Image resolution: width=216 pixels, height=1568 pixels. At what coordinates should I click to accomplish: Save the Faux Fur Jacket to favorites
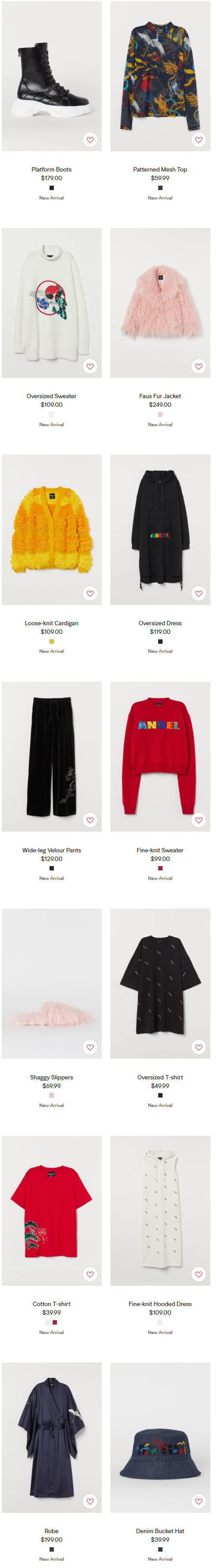click(x=198, y=366)
